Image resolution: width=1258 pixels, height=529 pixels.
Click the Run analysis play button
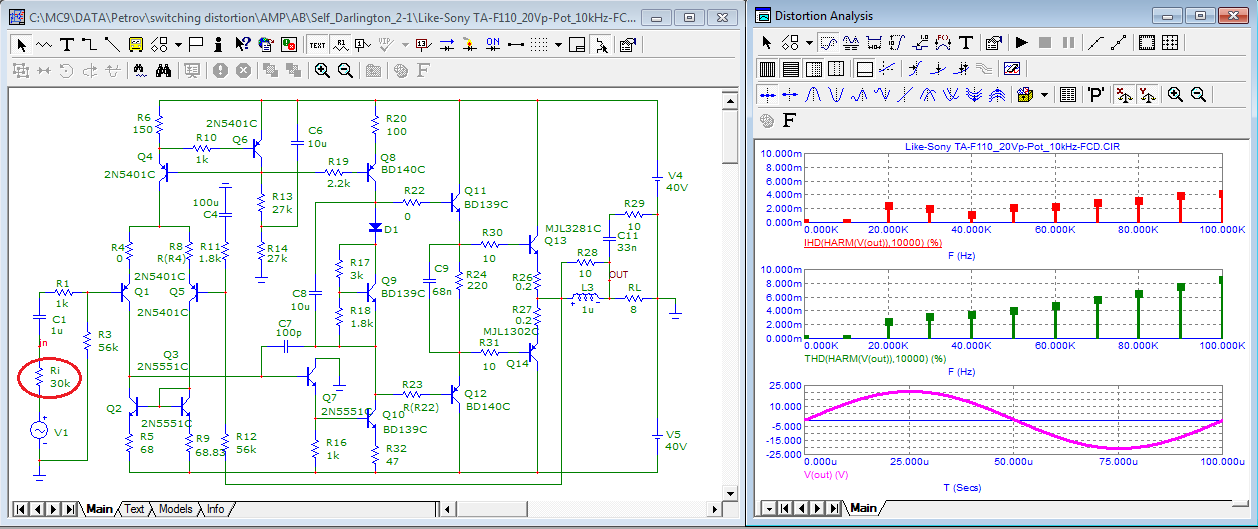1021,43
